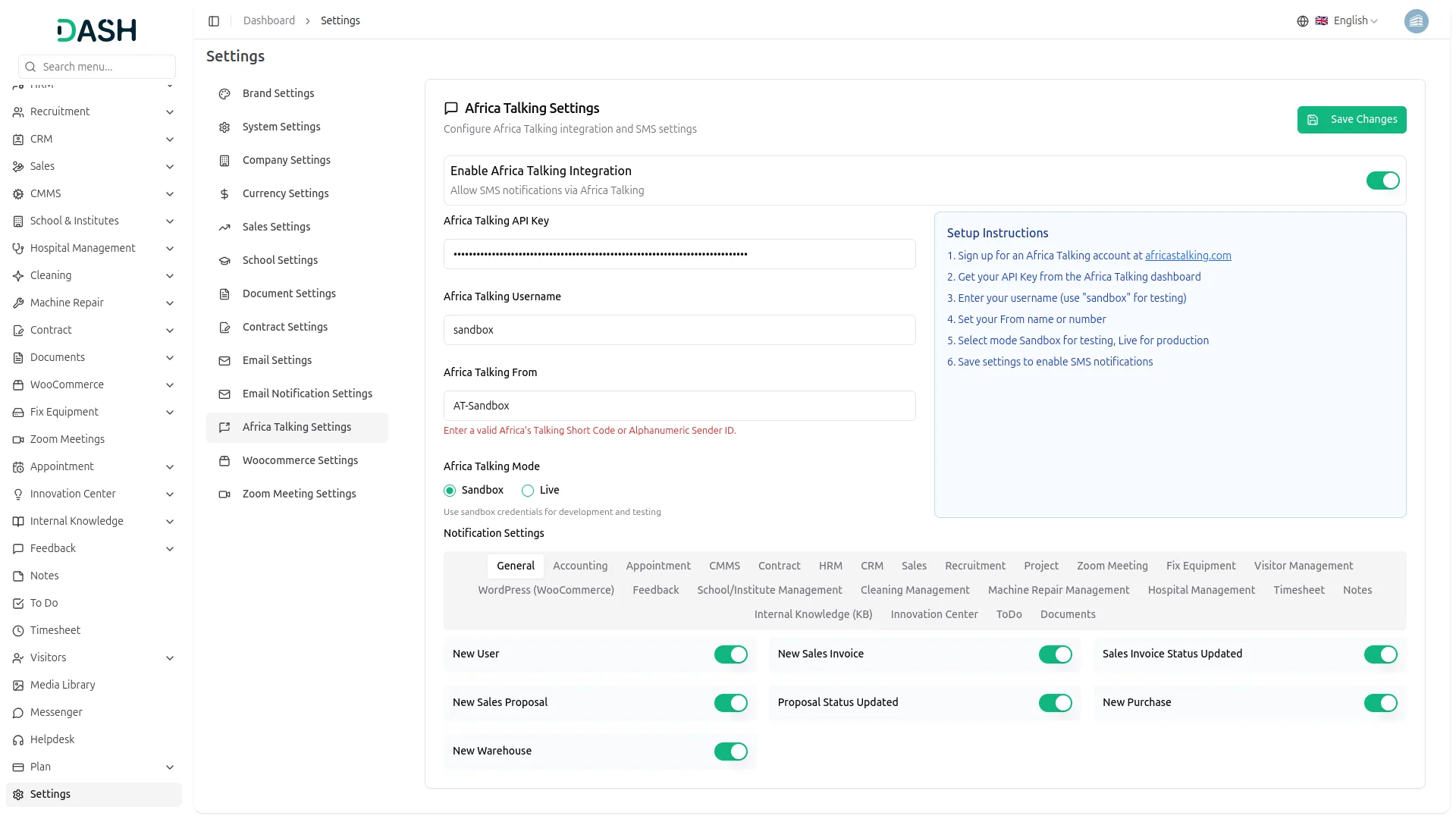This screenshot has width=1456, height=819.
Task: Switch to the Accounting notification tab
Action: click(580, 566)
